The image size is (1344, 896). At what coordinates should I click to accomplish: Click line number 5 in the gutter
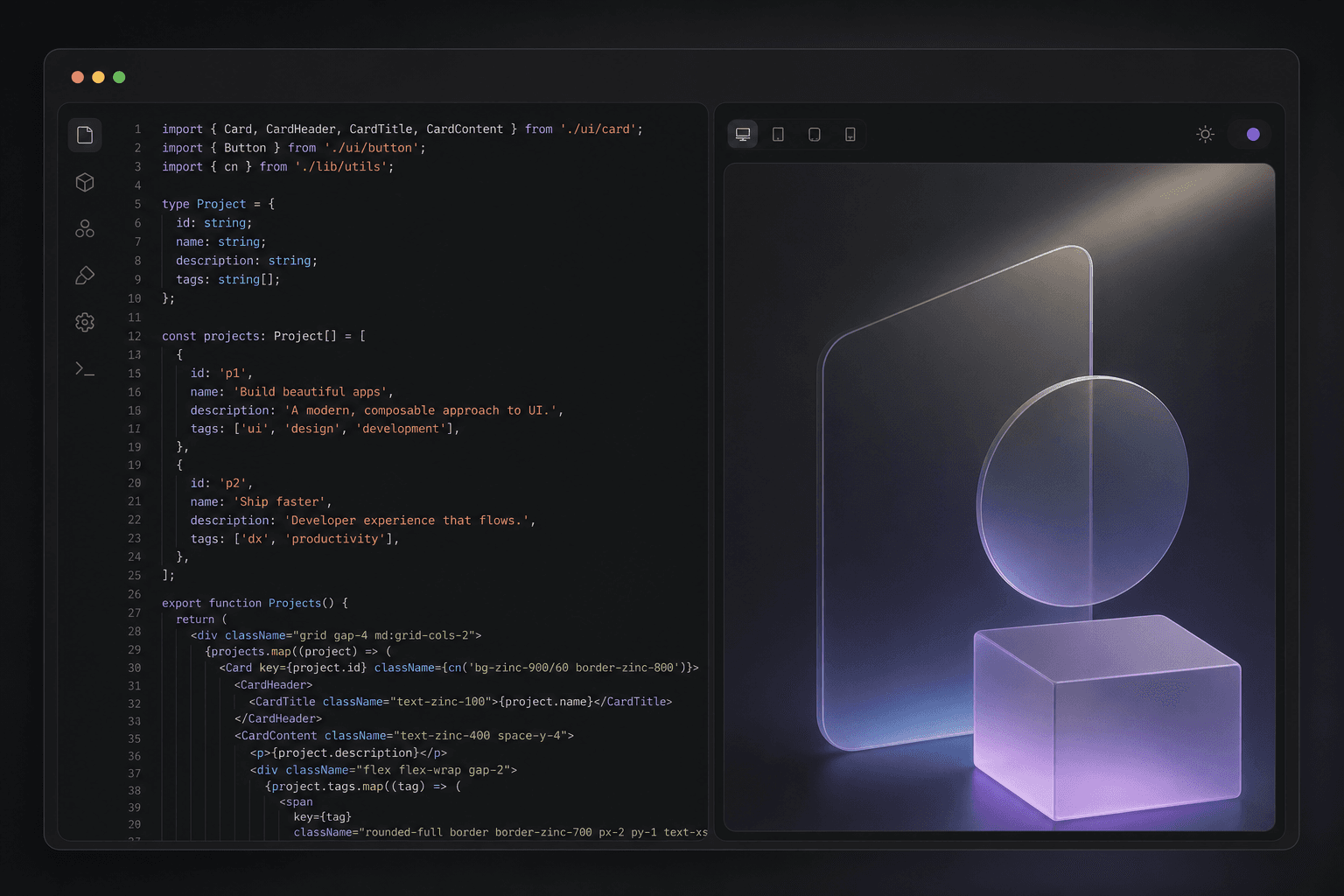pyautogui.click(x=137, y=204)
